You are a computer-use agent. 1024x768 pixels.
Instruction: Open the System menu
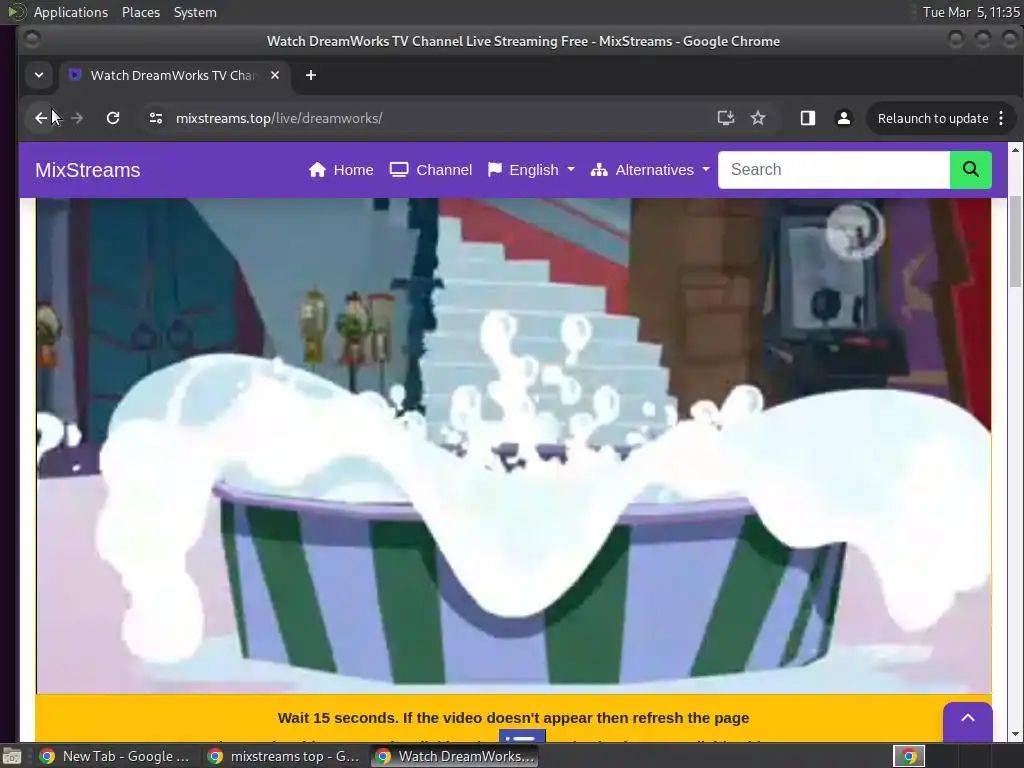195,12
